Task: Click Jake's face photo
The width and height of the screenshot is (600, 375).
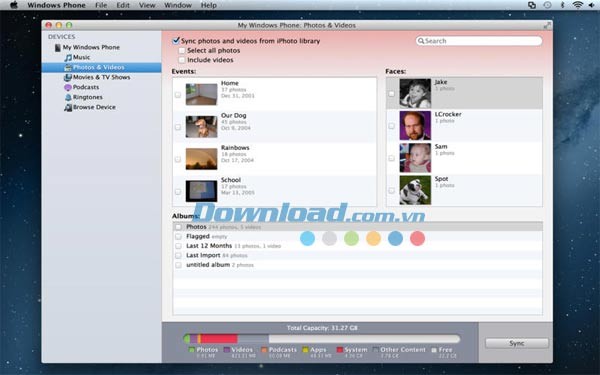Action: coord(415,93)
